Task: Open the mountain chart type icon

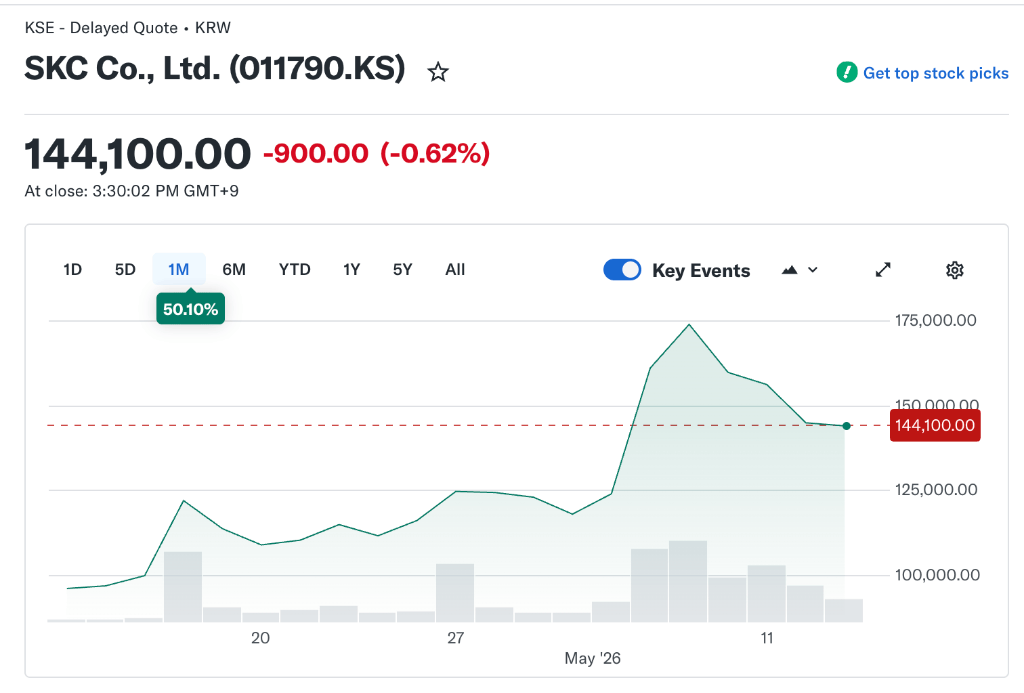Action: tap(790, 270)
